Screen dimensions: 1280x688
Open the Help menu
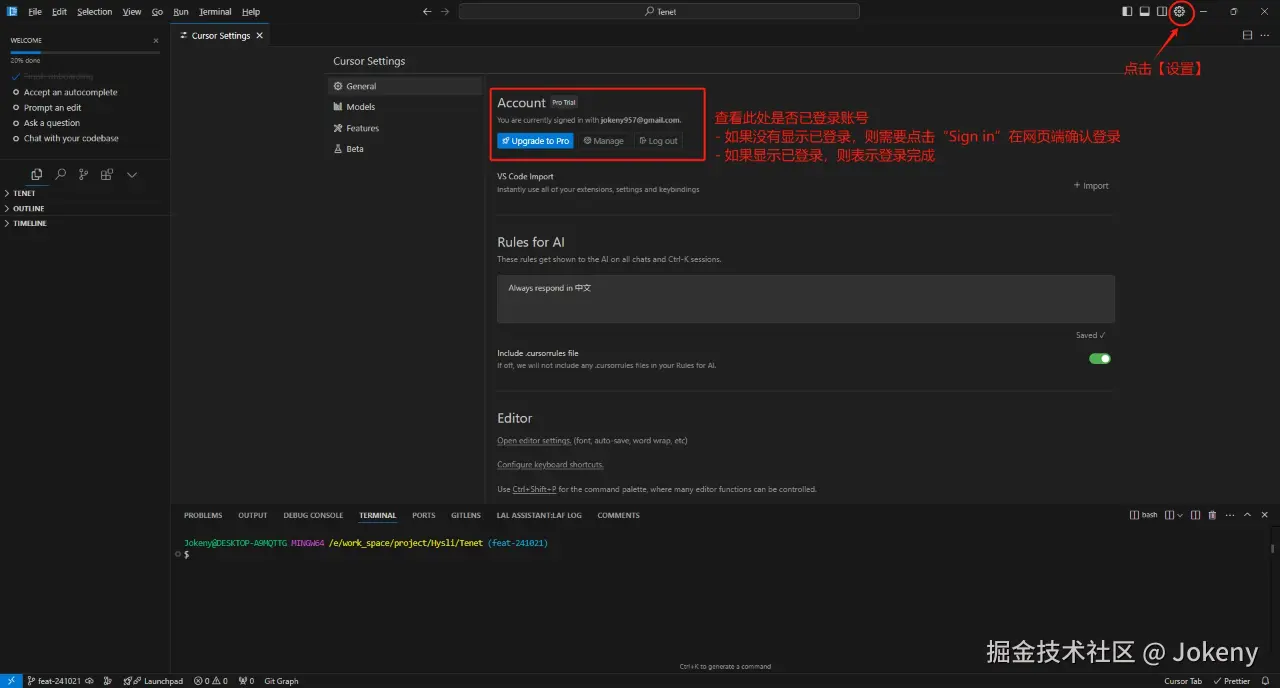coord(251,12)
